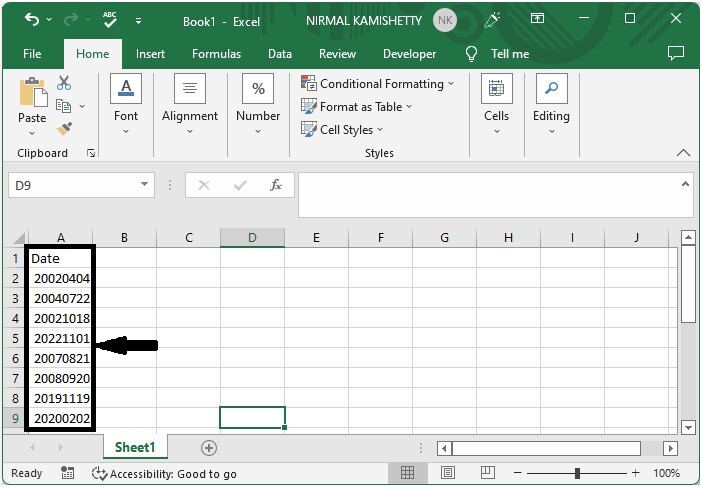Viewport: 702px width, 487px height.
Task: Switch to Page Break Preview view
Action: (488, 473)
